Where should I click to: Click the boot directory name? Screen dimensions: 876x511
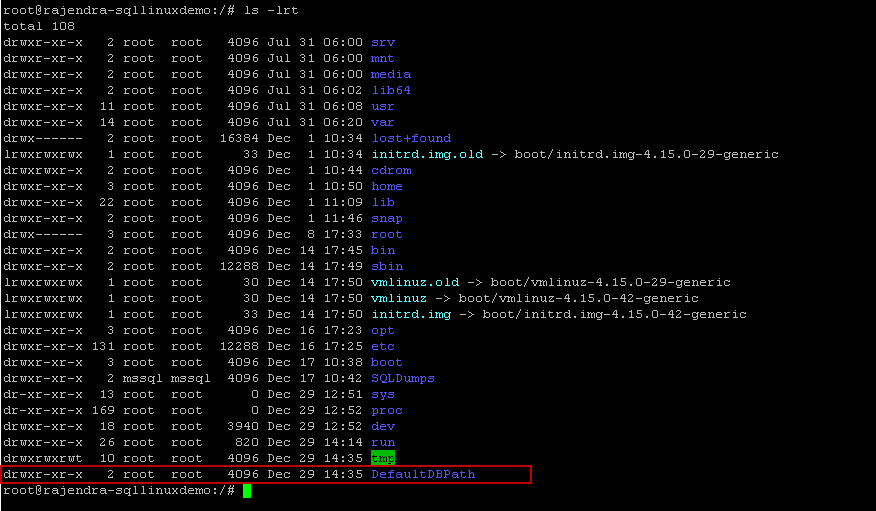tap(387, 362)
